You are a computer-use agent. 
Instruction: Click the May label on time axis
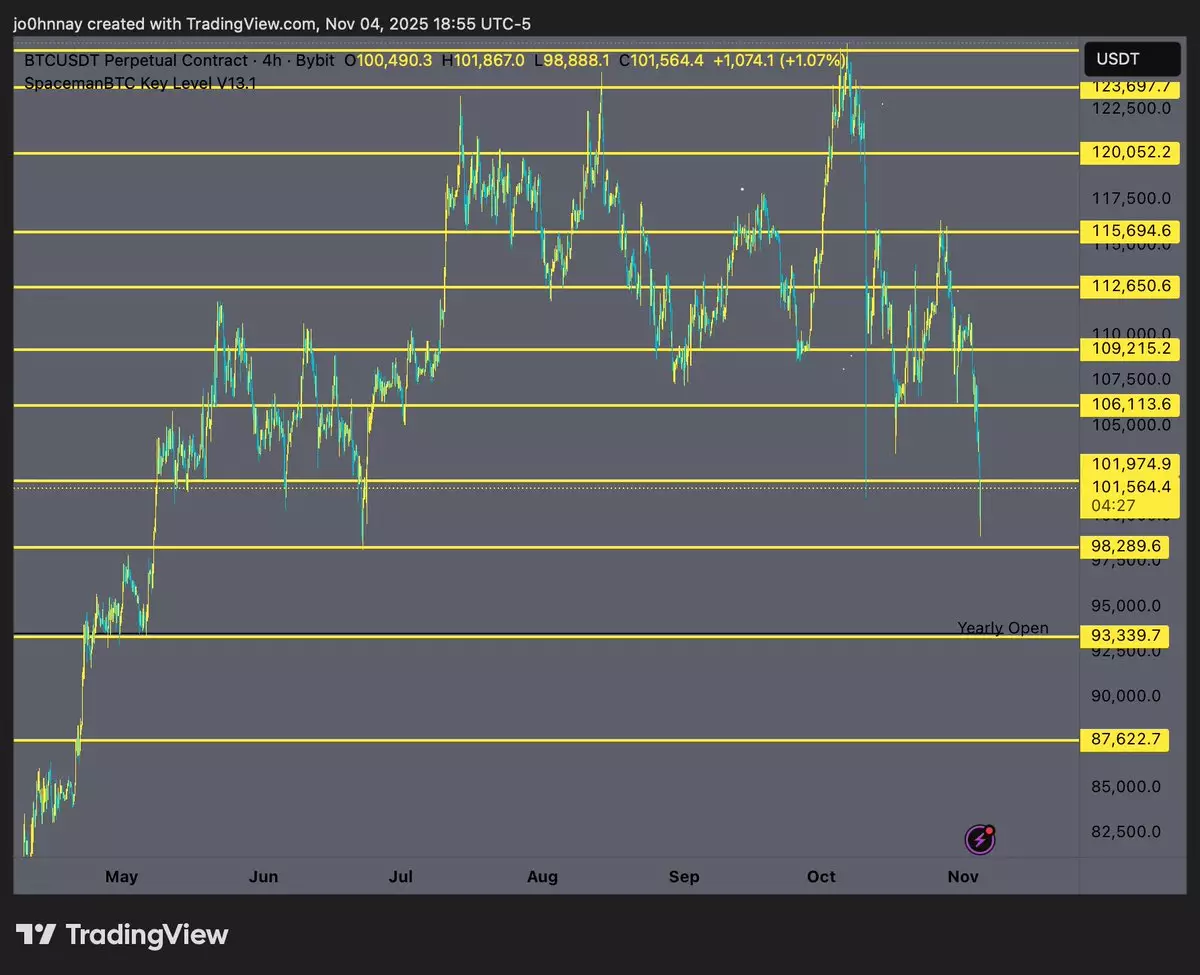[x=121, y=877]
